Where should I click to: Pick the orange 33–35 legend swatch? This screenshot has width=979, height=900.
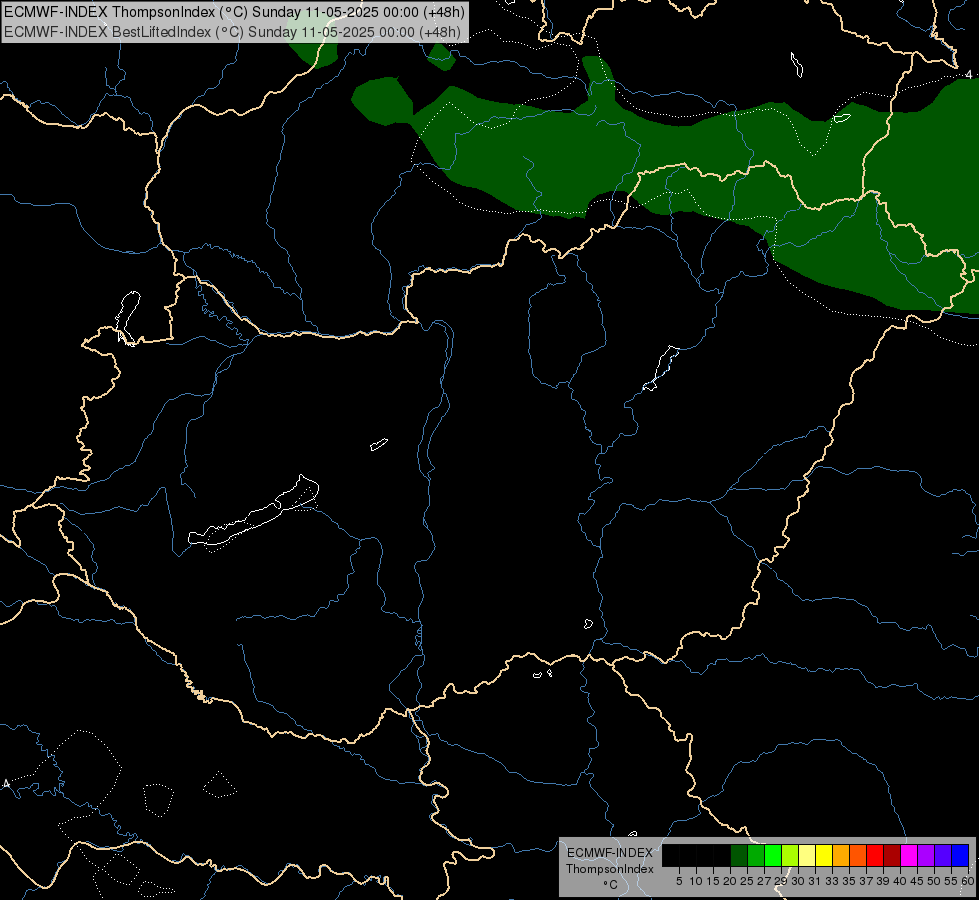coord(840,855)
